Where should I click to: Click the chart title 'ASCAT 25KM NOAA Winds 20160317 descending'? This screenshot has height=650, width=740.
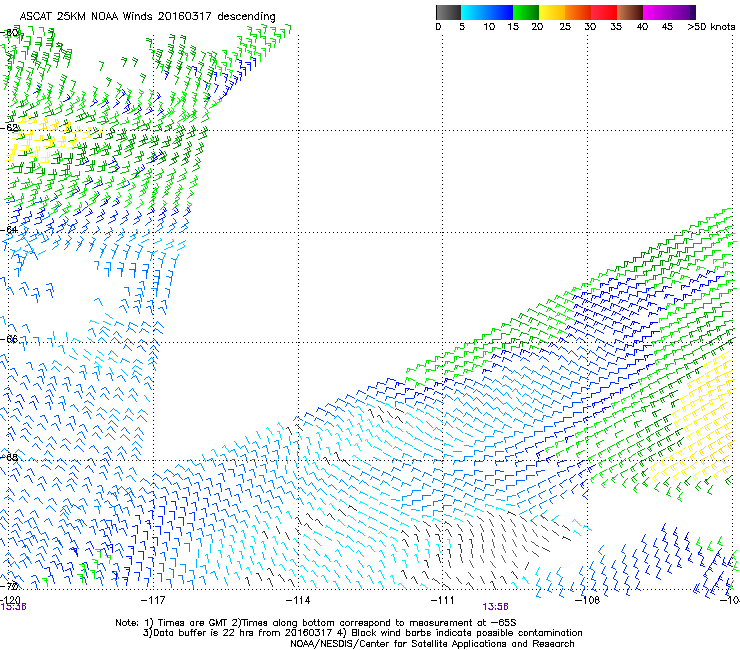(x=147, y=17)
